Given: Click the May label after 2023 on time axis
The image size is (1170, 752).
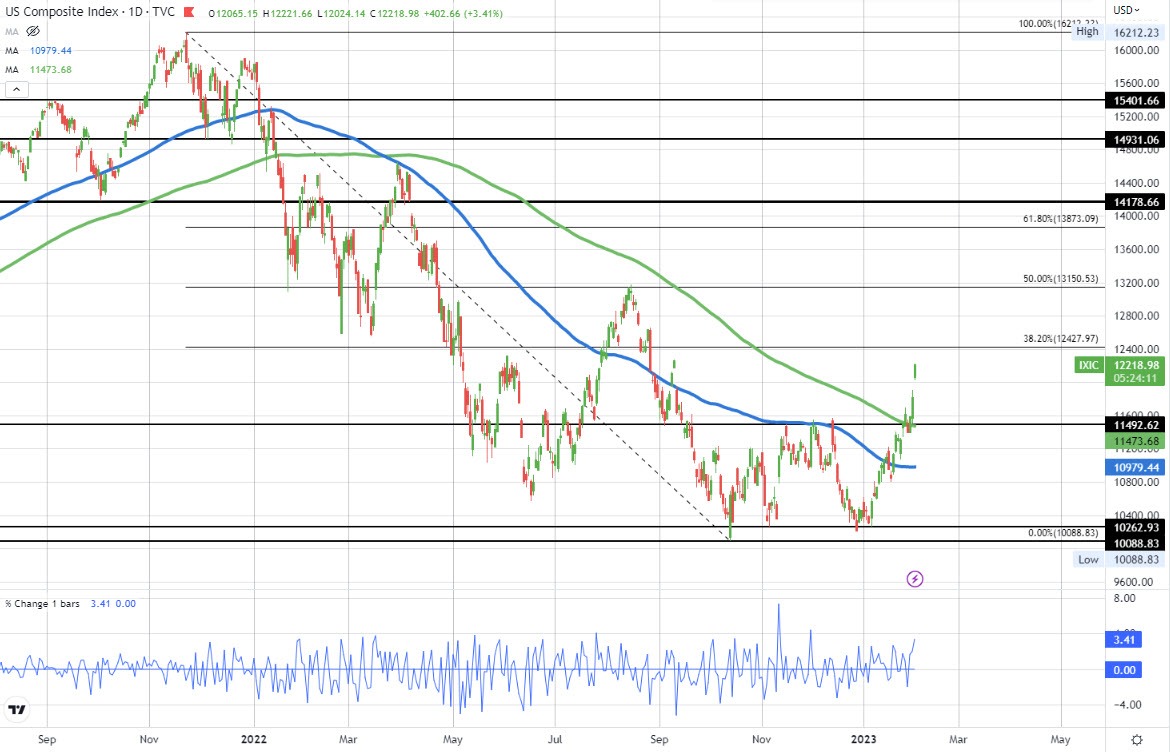Looking at the screenshot, I should click(1060, 739).
